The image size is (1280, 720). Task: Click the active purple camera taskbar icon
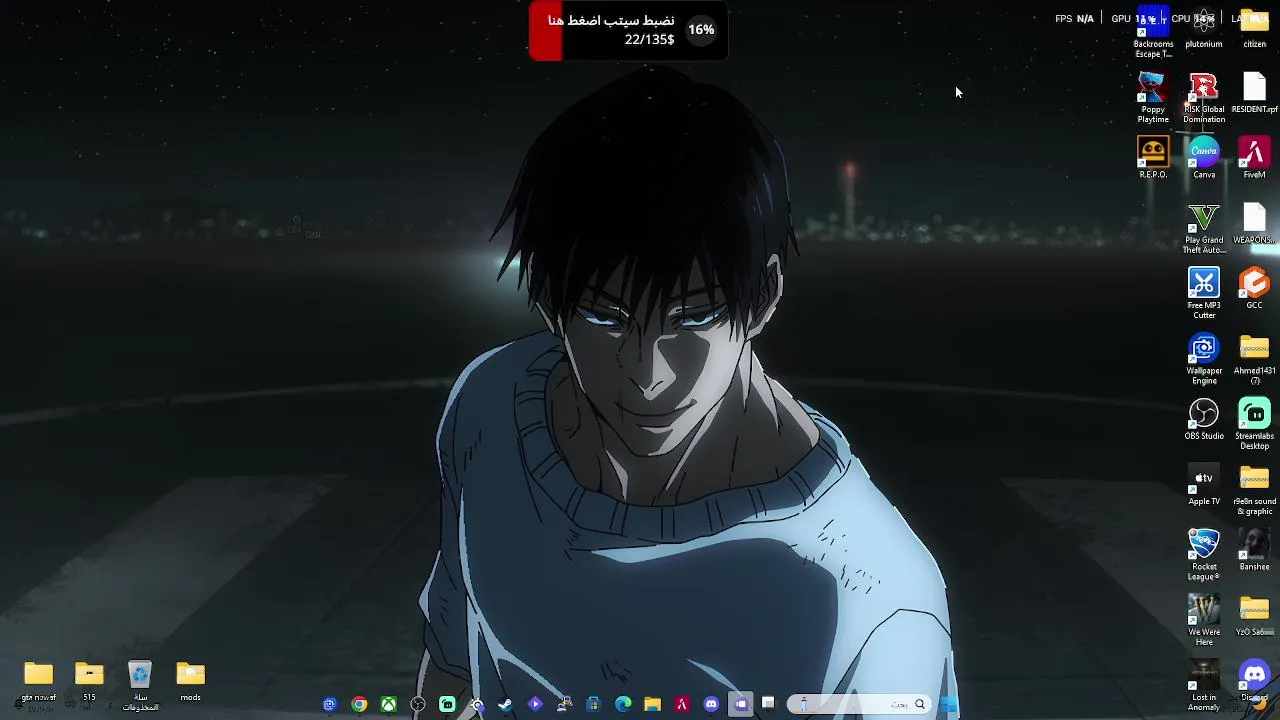pyautogui.click(x=741, y=704)
